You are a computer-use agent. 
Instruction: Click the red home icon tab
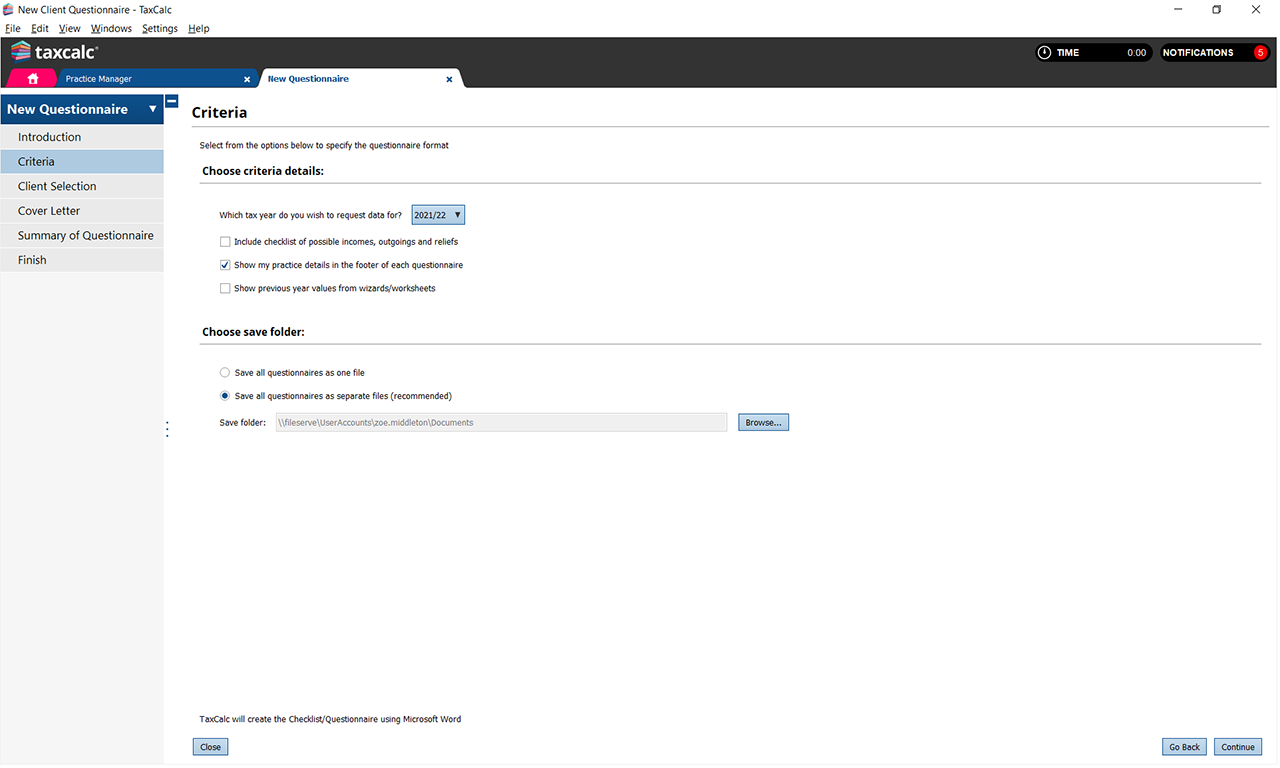pos(33,78)
